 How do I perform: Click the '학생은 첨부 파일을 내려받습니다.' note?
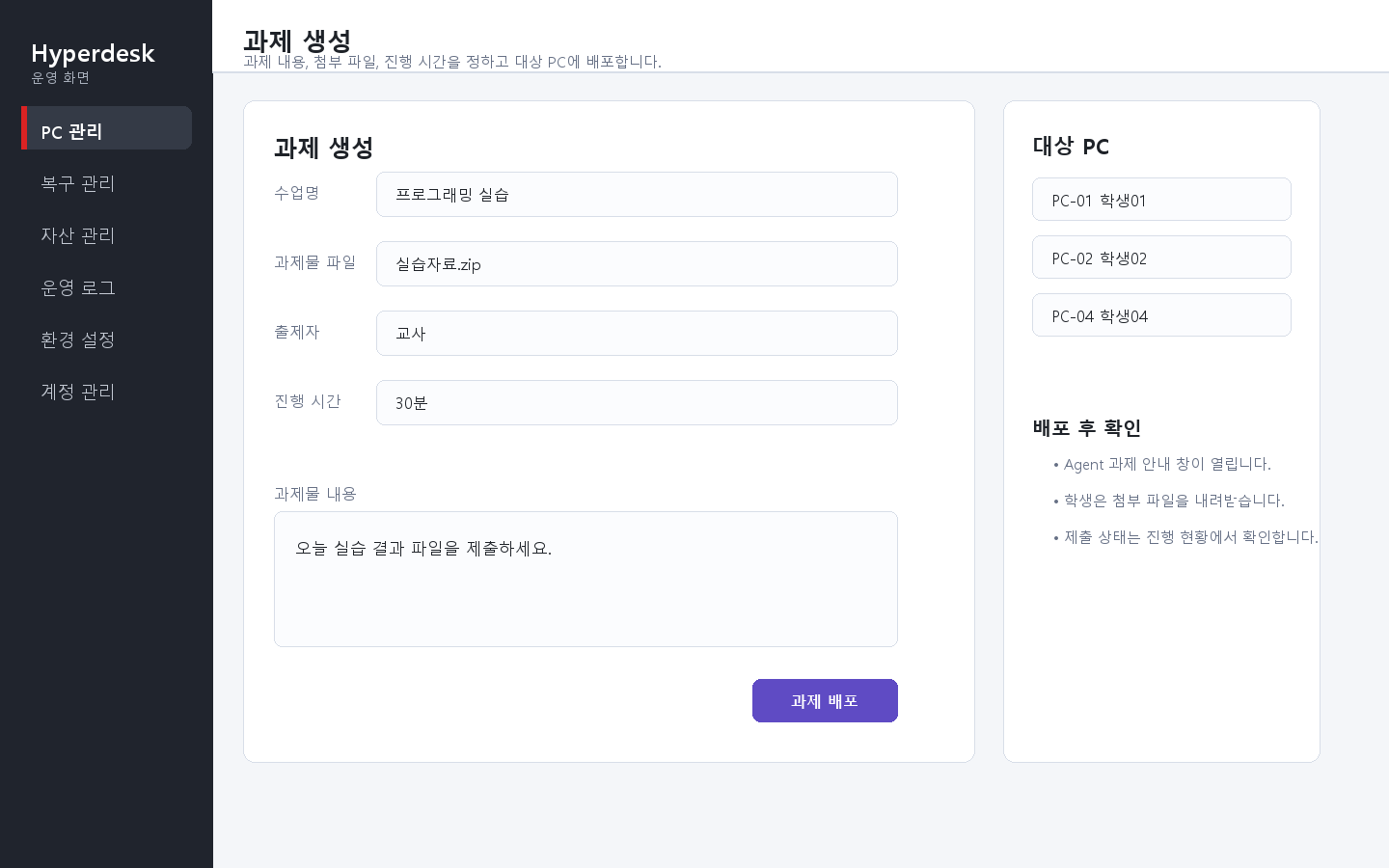coord(1174,501)
